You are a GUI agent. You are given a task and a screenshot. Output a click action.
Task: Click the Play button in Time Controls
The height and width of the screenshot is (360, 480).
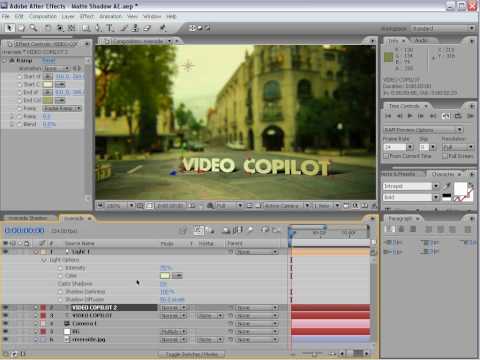click(x=410, y=116)
